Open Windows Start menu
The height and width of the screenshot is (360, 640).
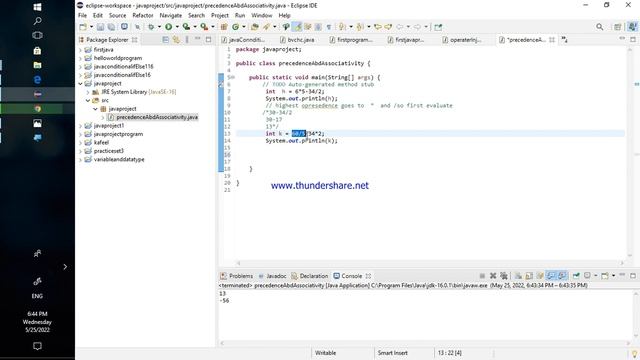37,7
